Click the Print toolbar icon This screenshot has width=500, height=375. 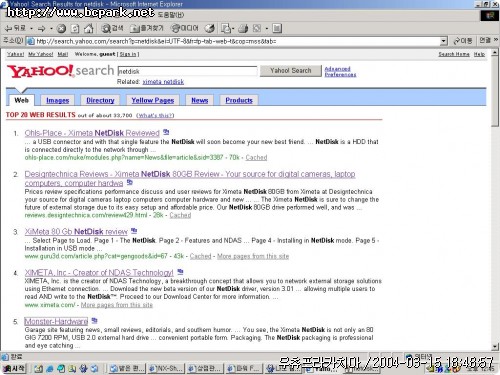[x=243, y=29]
